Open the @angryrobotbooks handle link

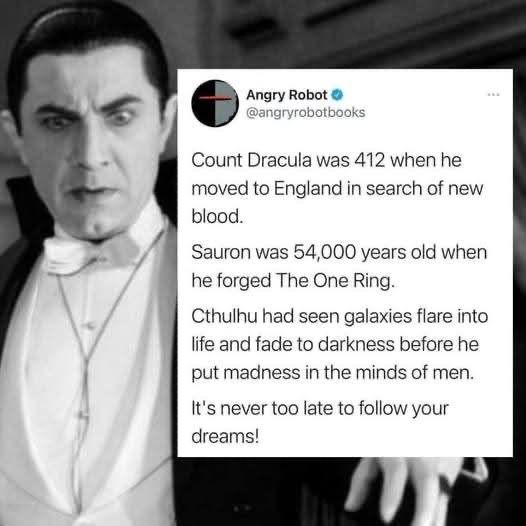pos(306,113)
